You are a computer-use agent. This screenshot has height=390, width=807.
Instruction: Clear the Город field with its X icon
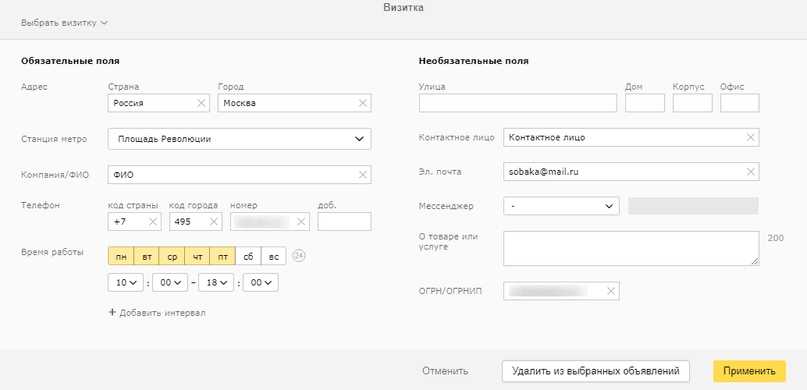coord(363,103)
